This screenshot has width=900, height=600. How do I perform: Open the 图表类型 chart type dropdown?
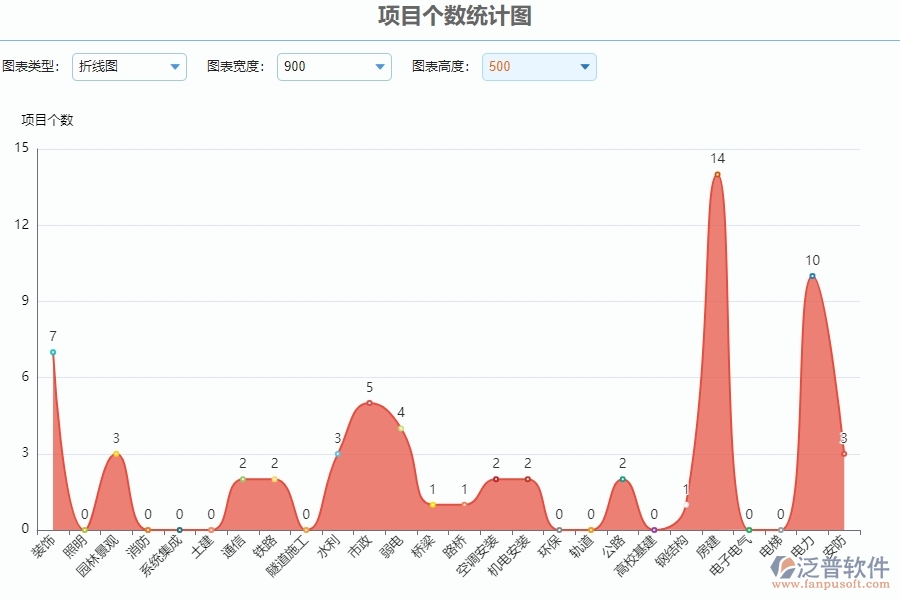[130, 67]
